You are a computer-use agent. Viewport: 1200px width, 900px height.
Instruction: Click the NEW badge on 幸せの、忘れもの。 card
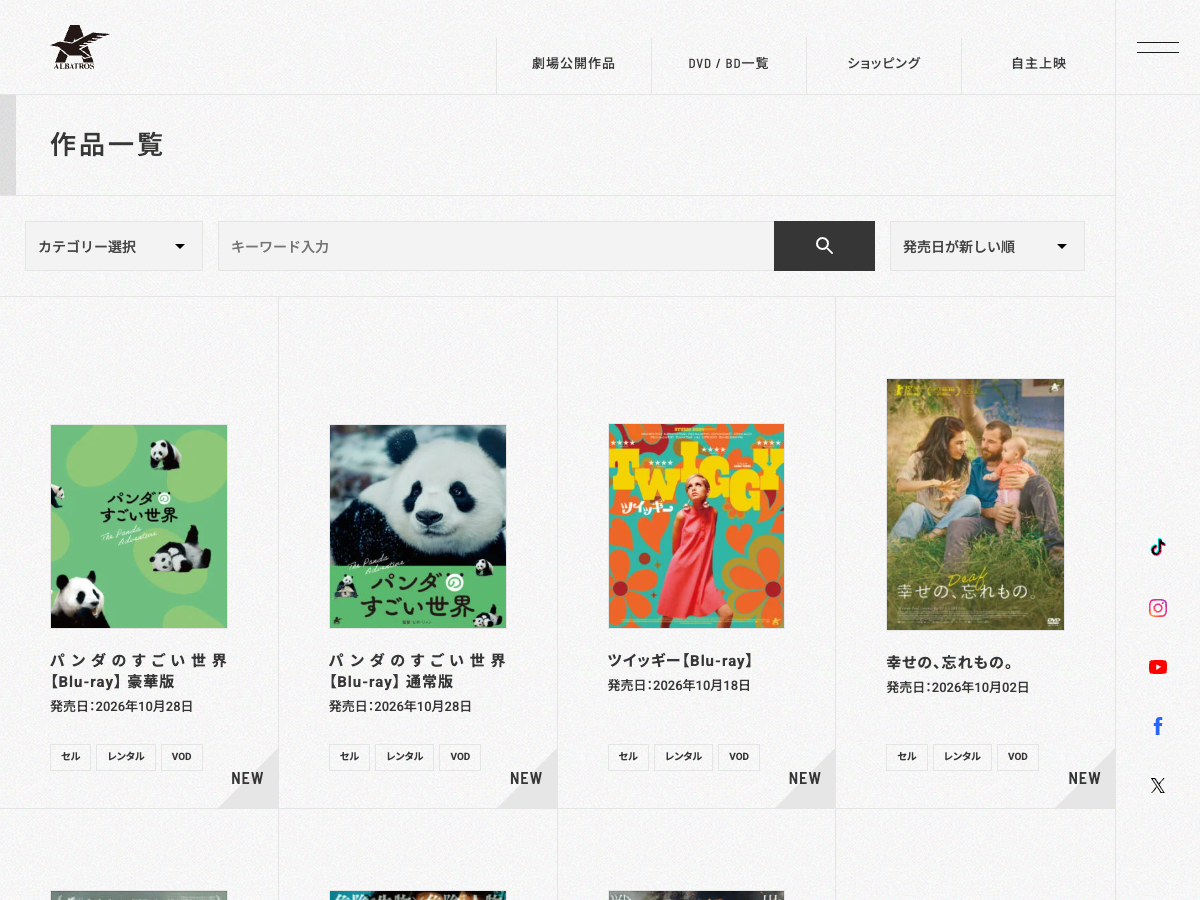click(1084, 778)
